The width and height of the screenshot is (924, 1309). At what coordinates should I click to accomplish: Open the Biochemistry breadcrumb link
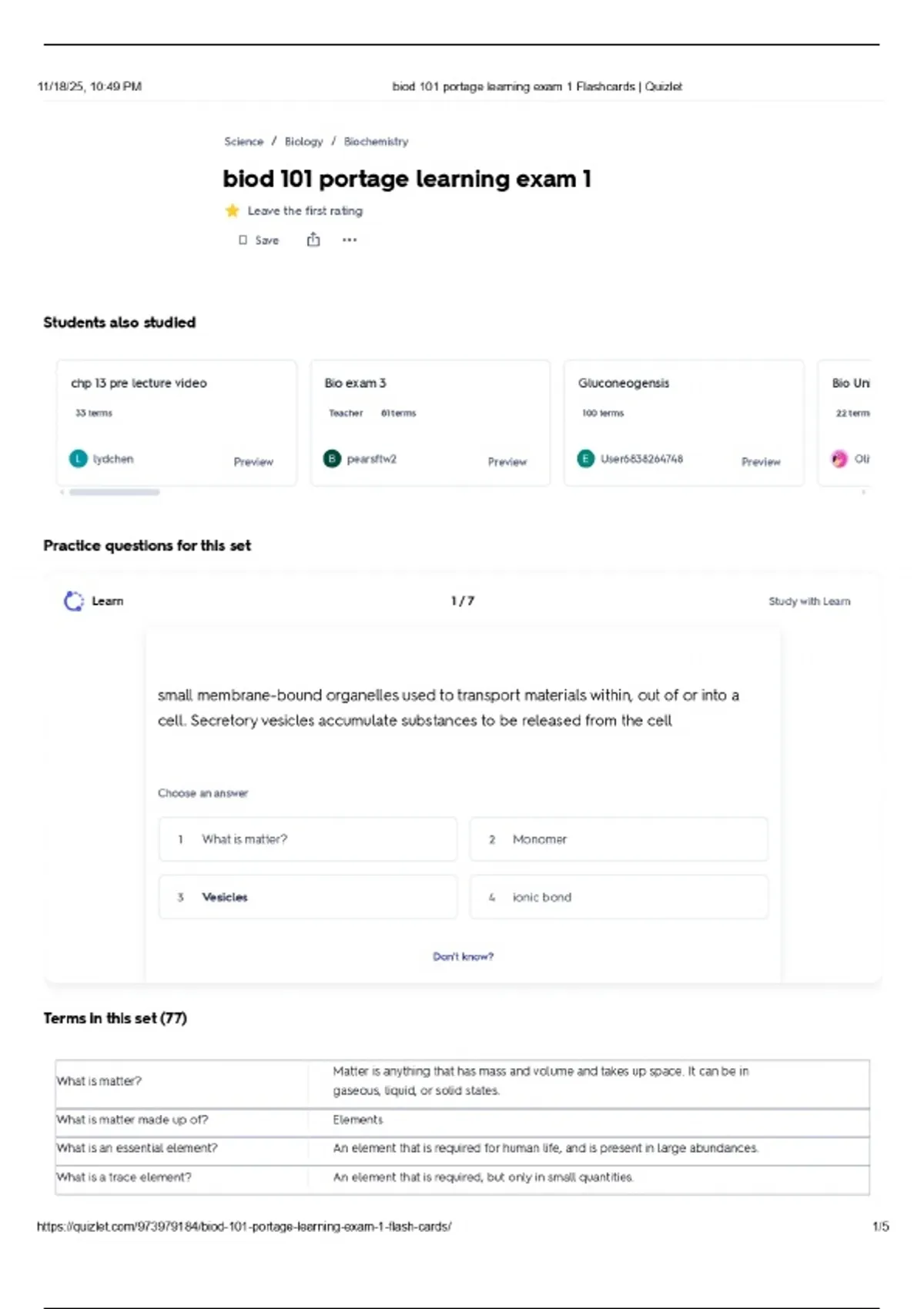click(x=376, y=142)
